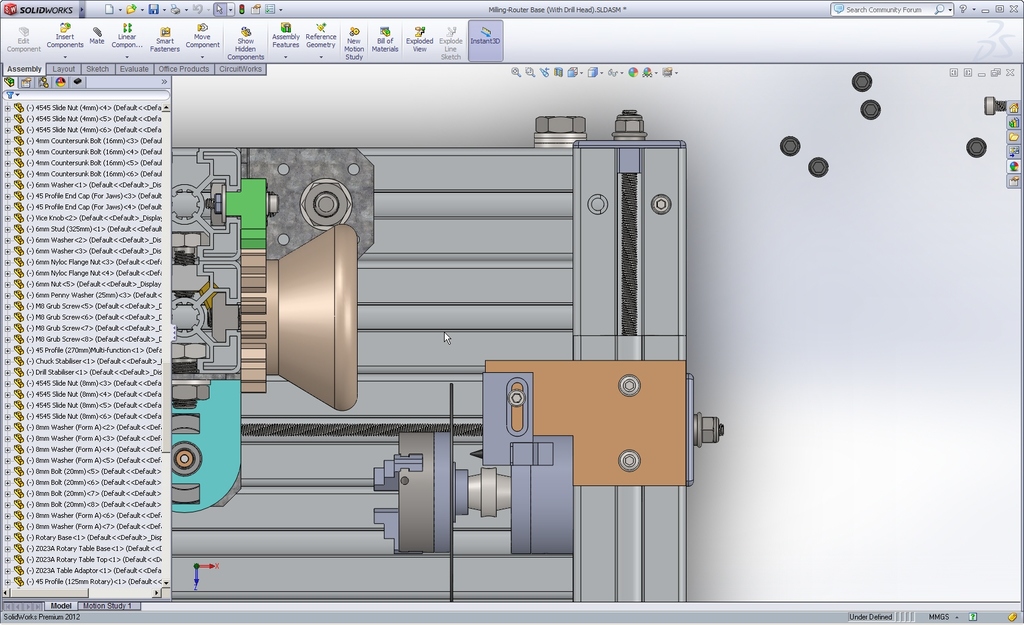
Task: Expand the Vice Knob<2> tree node
Action: (x=8, y=218)
